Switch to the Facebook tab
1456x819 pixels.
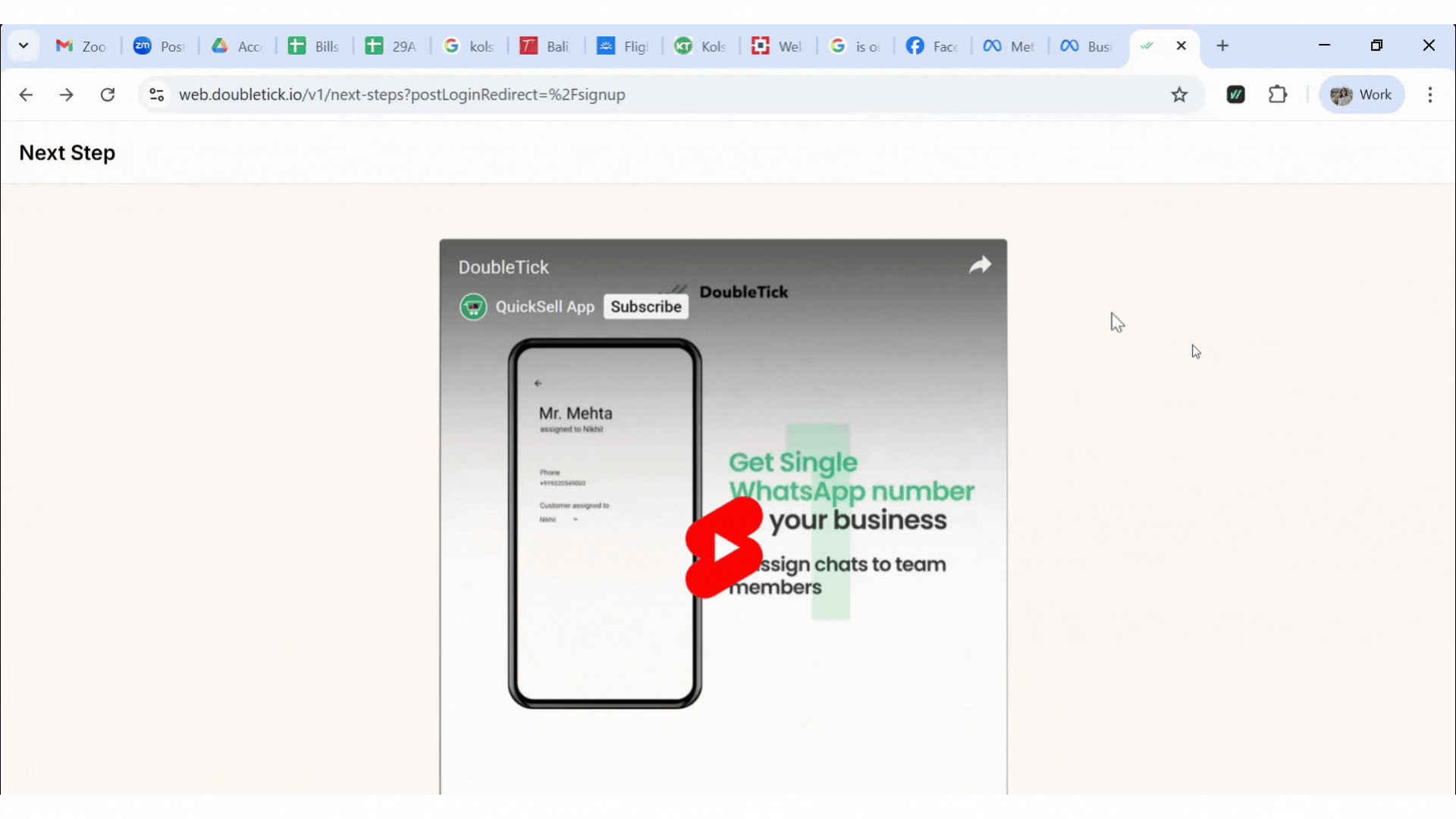[x=932, y=46]
